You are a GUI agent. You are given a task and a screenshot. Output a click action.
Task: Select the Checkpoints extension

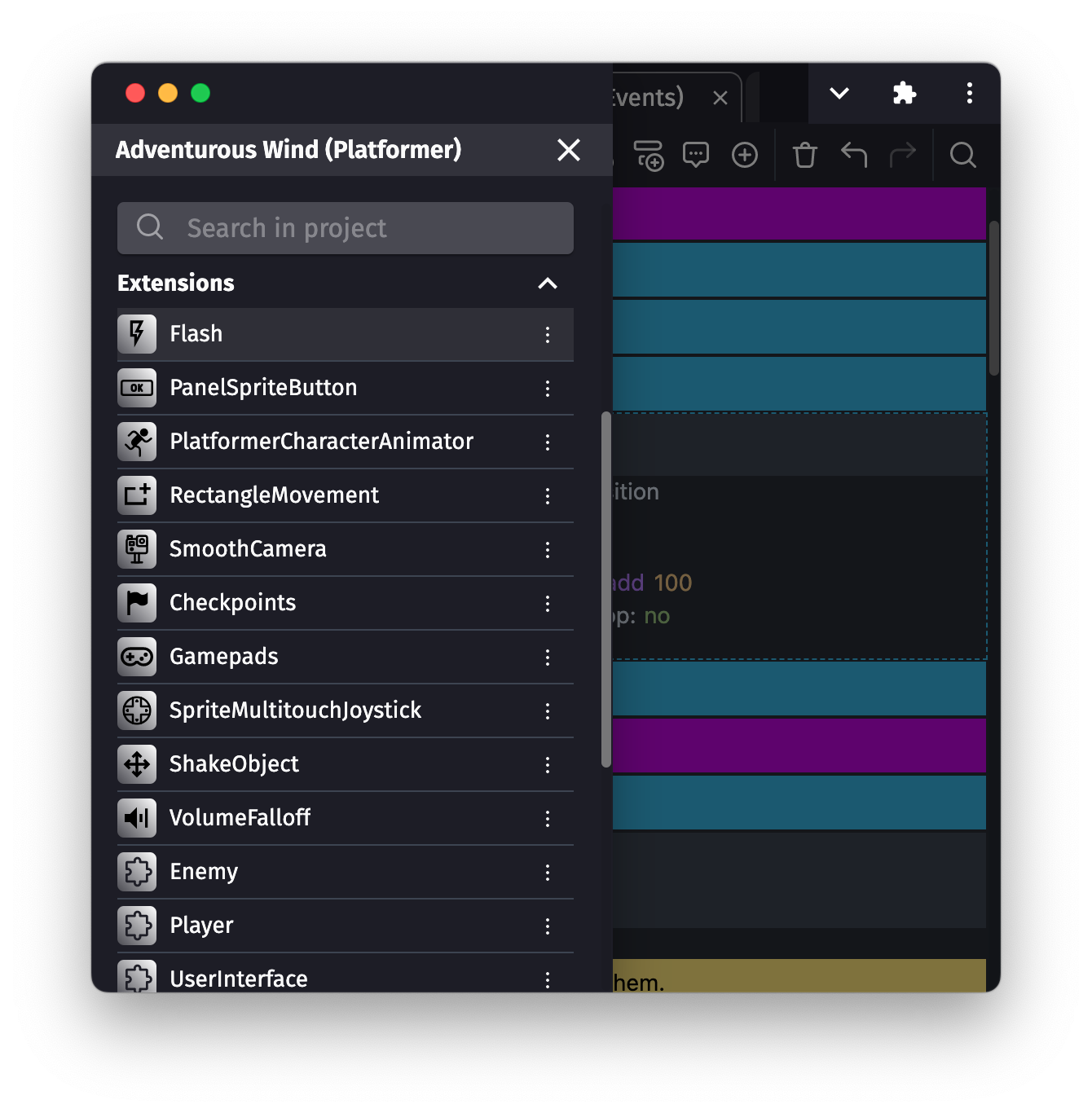232,603
